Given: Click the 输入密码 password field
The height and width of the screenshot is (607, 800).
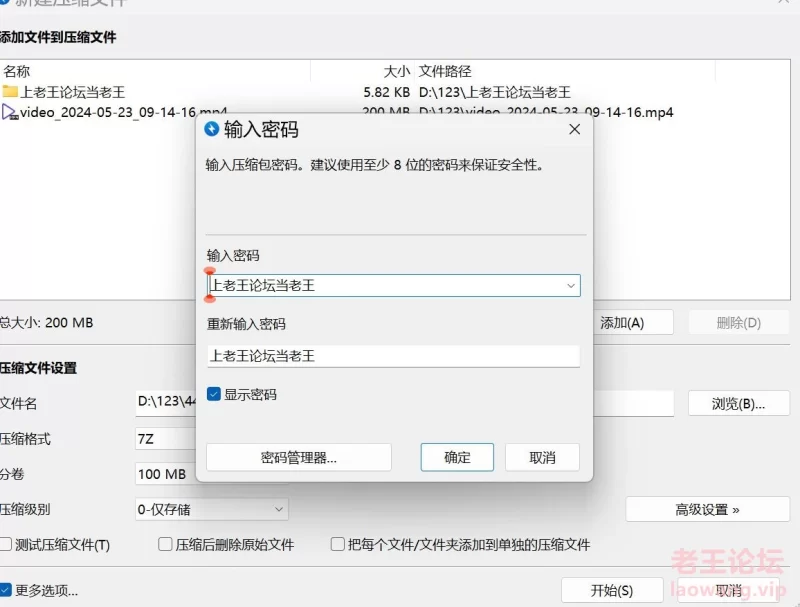Looking at the screenshot, I should (x=393, y=286).
